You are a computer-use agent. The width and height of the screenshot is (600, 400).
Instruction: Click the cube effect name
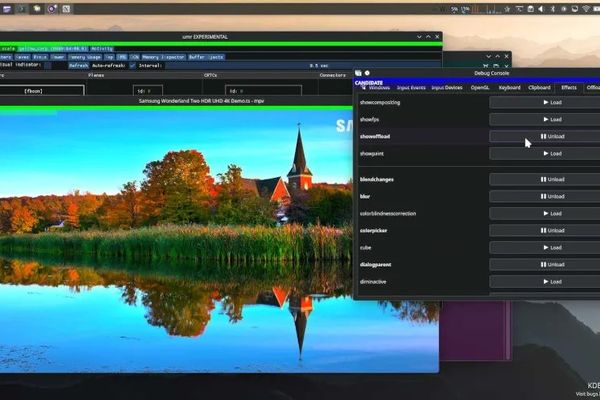tap(365, 248)
